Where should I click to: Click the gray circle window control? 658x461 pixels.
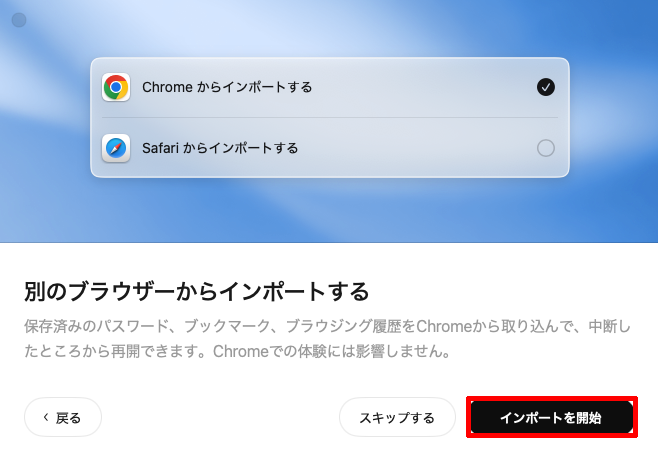click(x=19, y=20)
